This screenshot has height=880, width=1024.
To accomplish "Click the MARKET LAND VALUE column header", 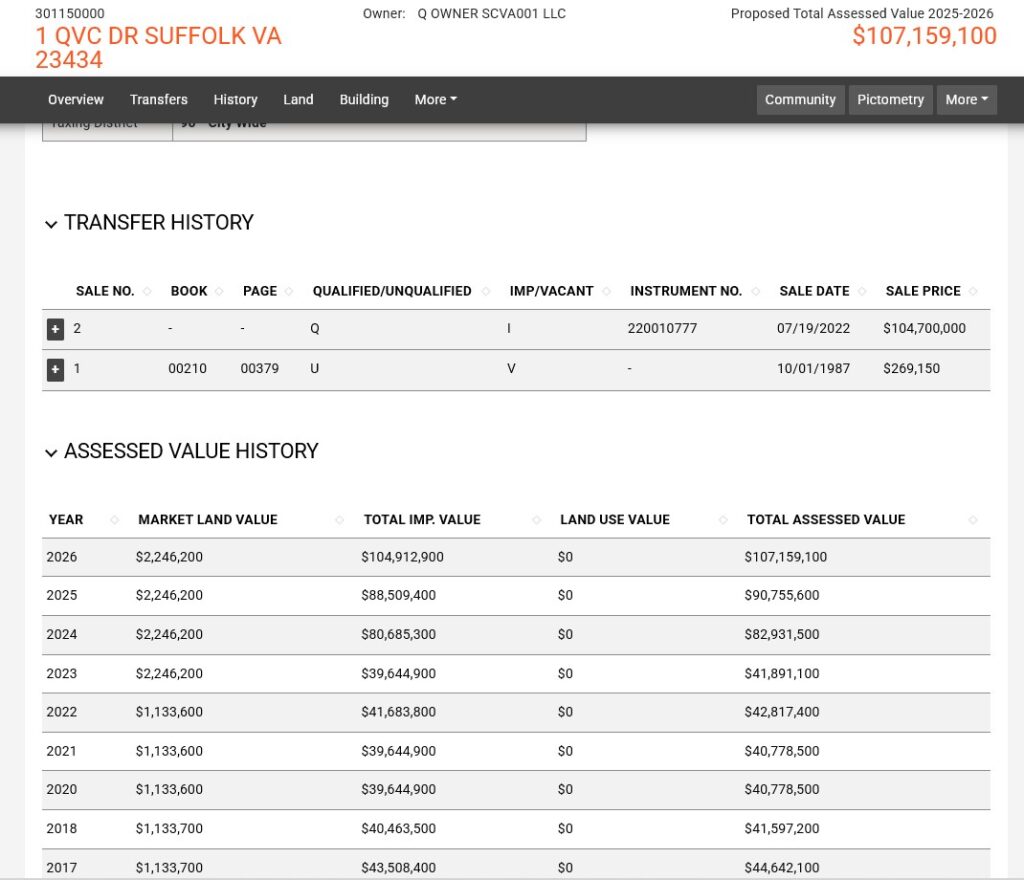I will click(x=208, y=520).
